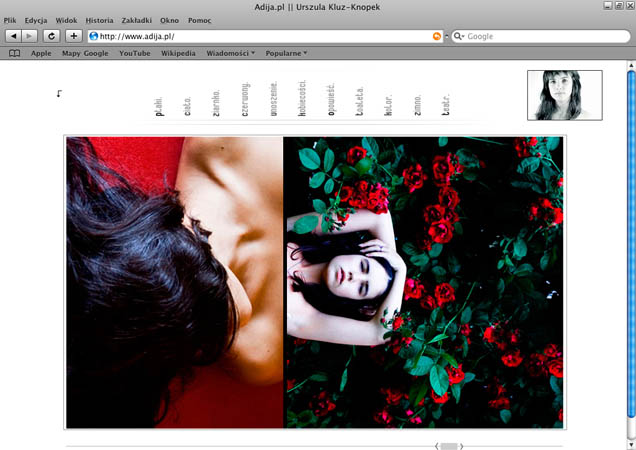Expand the Wiadomości bookmarks dropdown
636x450 pixels.
click(230, 53)
